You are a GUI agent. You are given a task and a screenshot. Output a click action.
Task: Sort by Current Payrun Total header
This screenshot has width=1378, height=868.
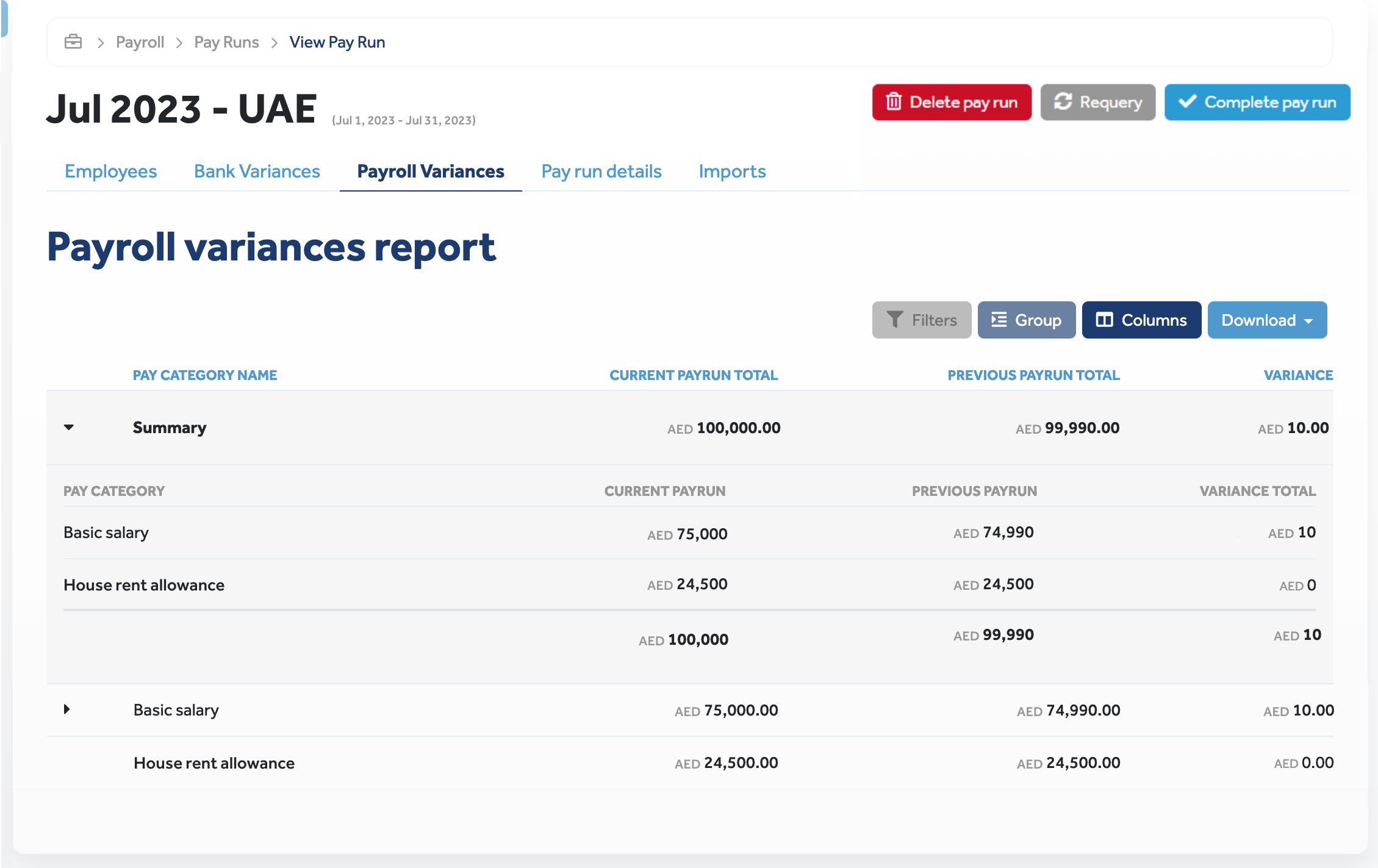(693, 375)
